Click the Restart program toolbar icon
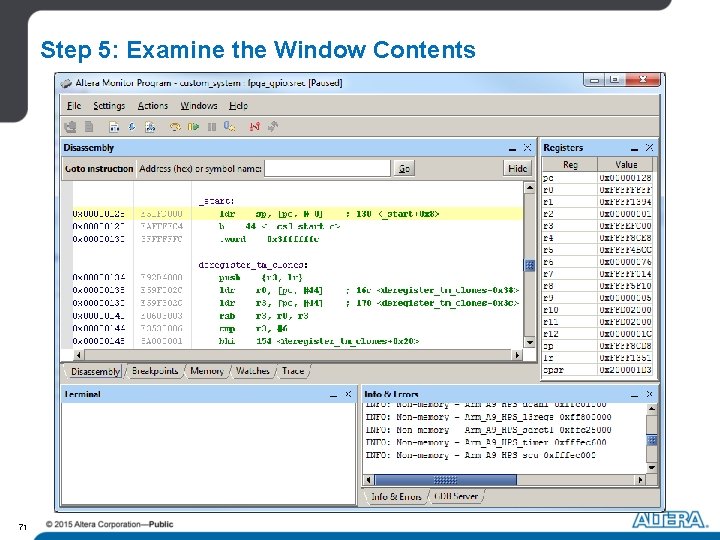 click(230, 127)
